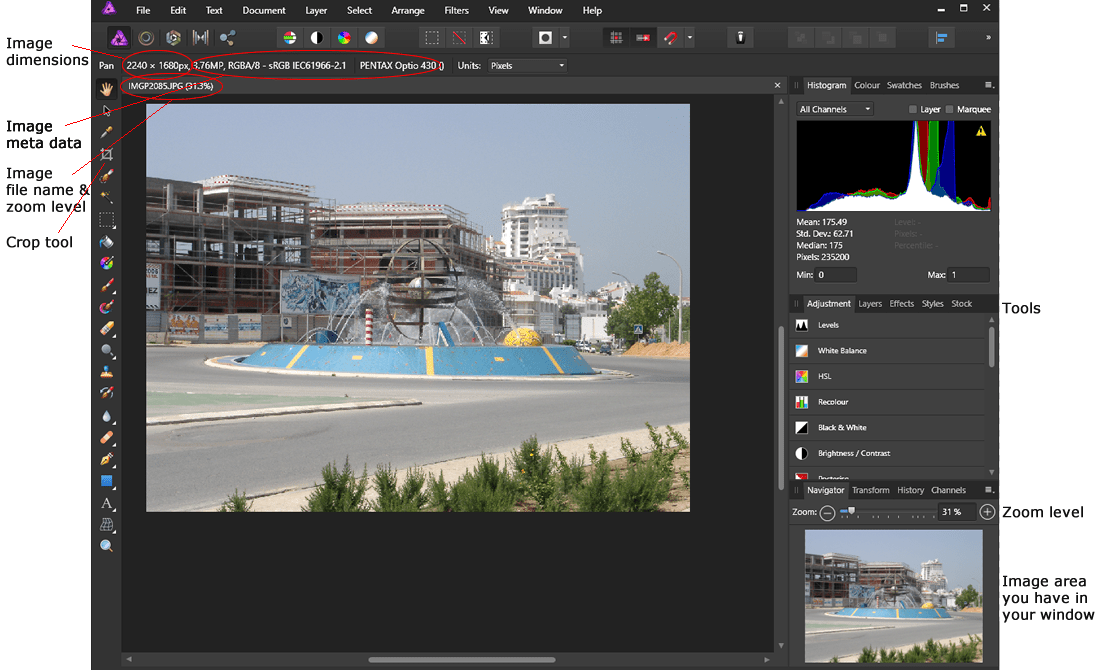The image size is (1100, 670).
Task: Add a Brightness / Contrast adjustment
Action: pyautogui.click(x=889, y=453)
